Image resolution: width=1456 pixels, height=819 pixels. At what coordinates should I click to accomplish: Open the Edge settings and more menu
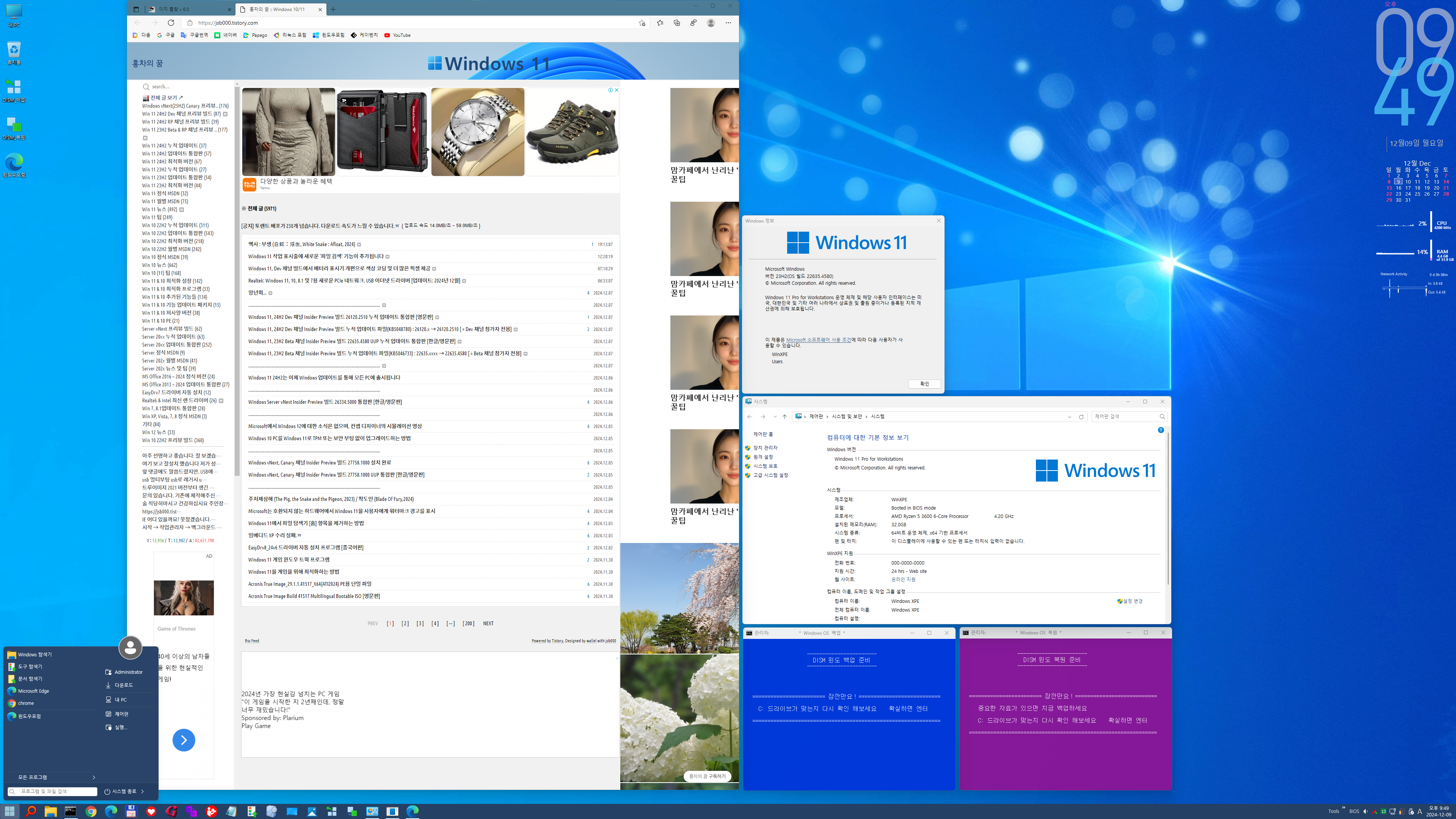[x=728, y=23]
